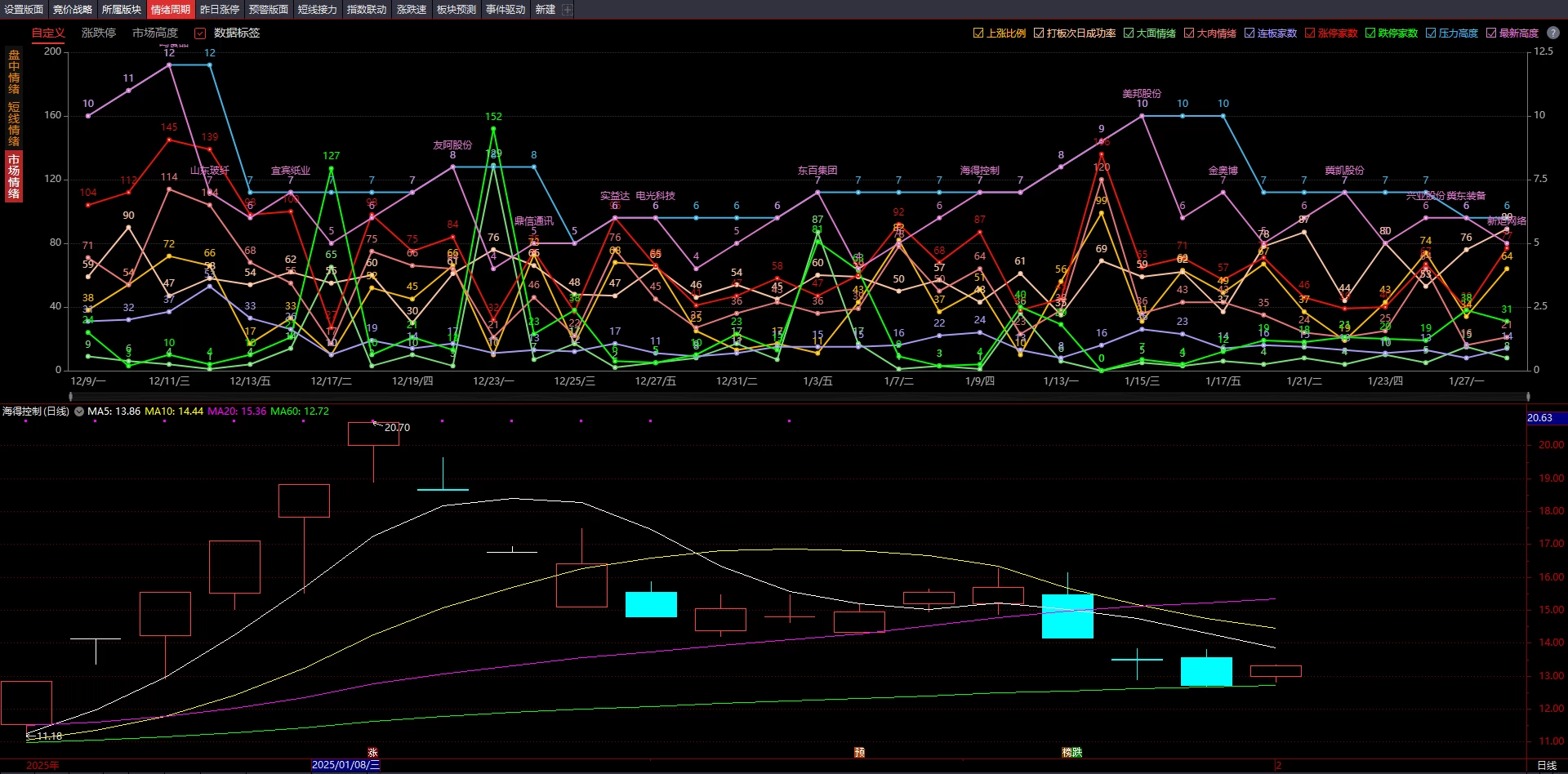The height and width of the screenshot is (774, 1568).
Task: Click the 预 event marker on timeline
Action: coord(859,753)
